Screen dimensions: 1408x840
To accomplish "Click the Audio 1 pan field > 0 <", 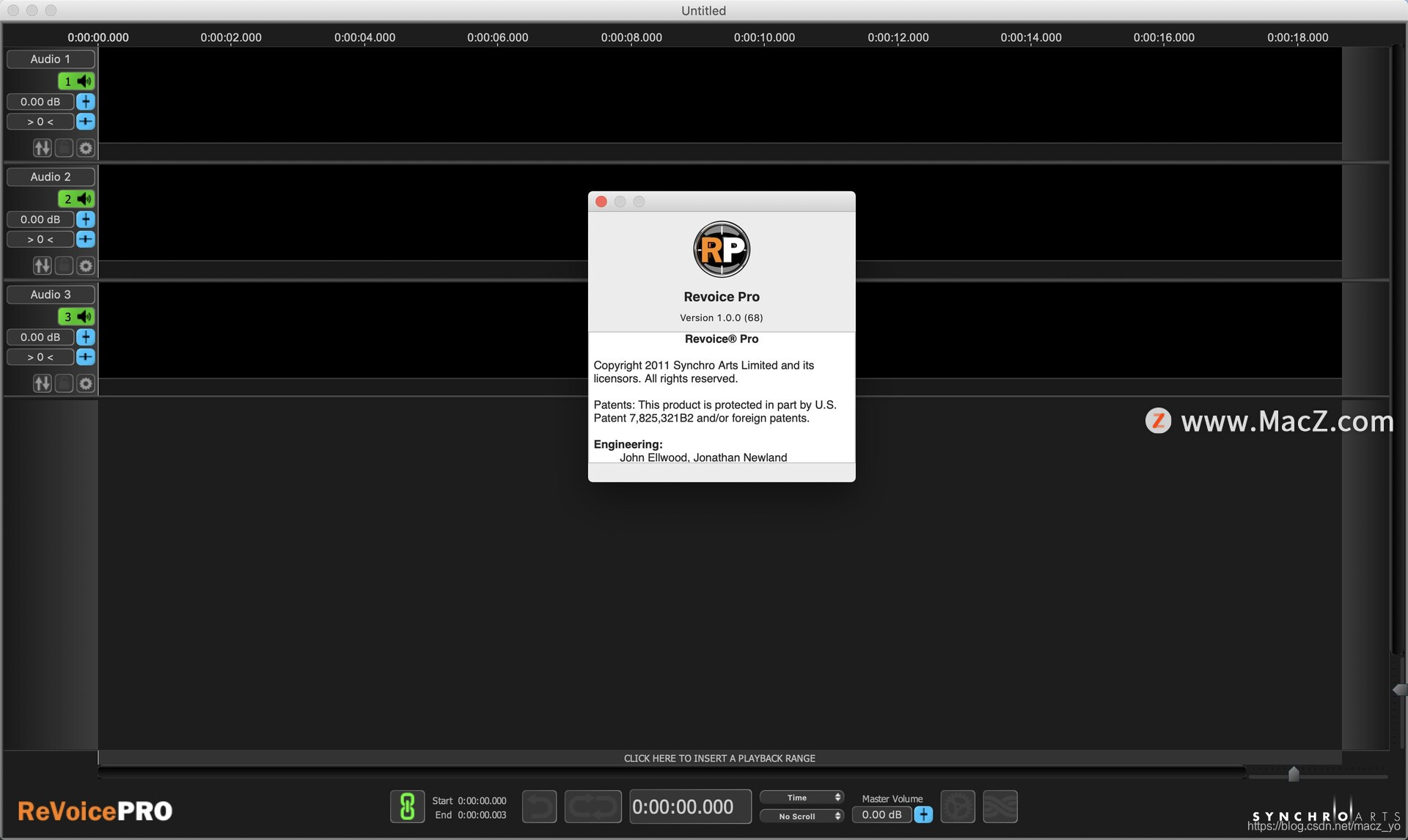I will [x=40, y=122].
